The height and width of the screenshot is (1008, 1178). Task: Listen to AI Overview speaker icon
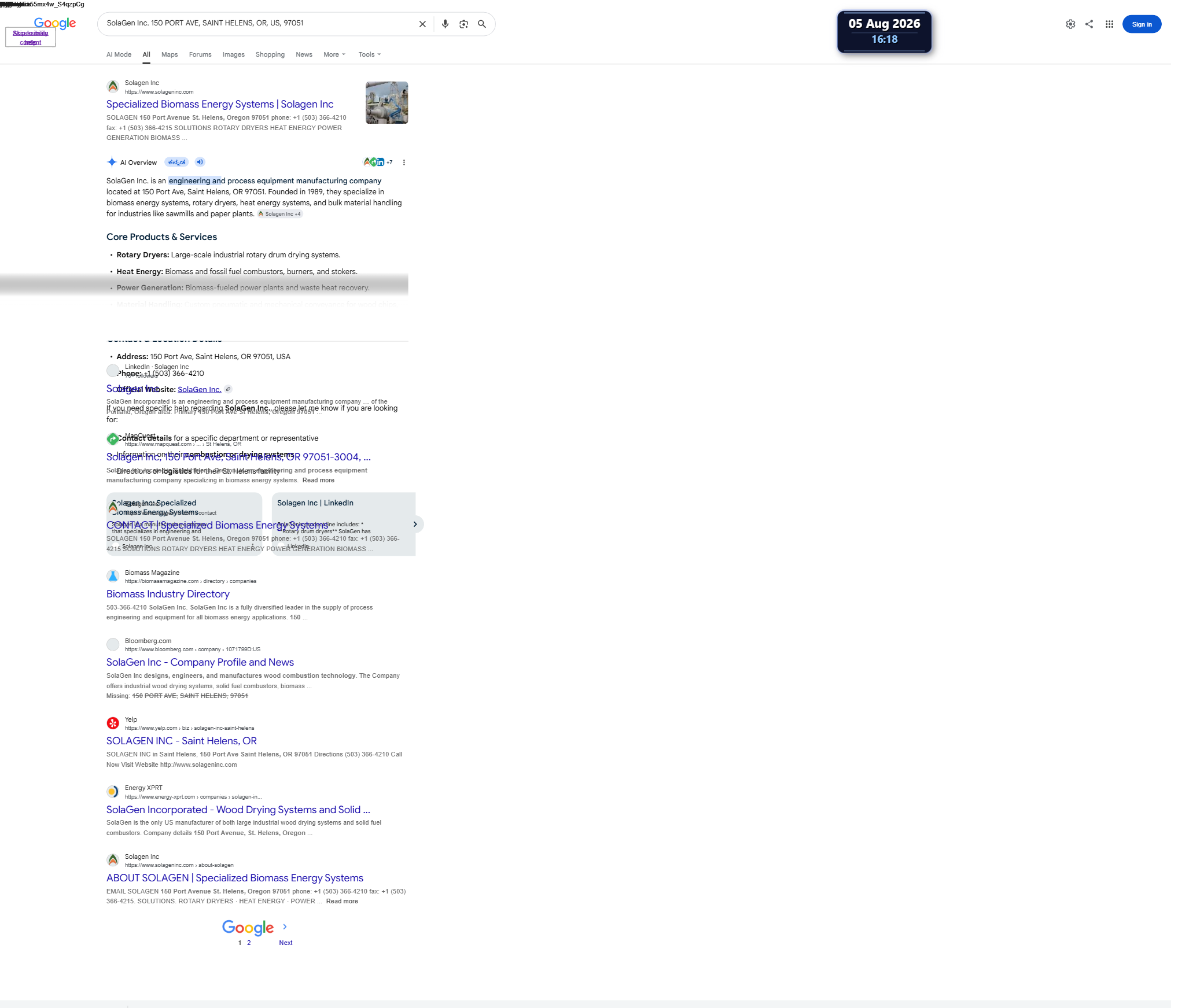(x=200, y=162)
